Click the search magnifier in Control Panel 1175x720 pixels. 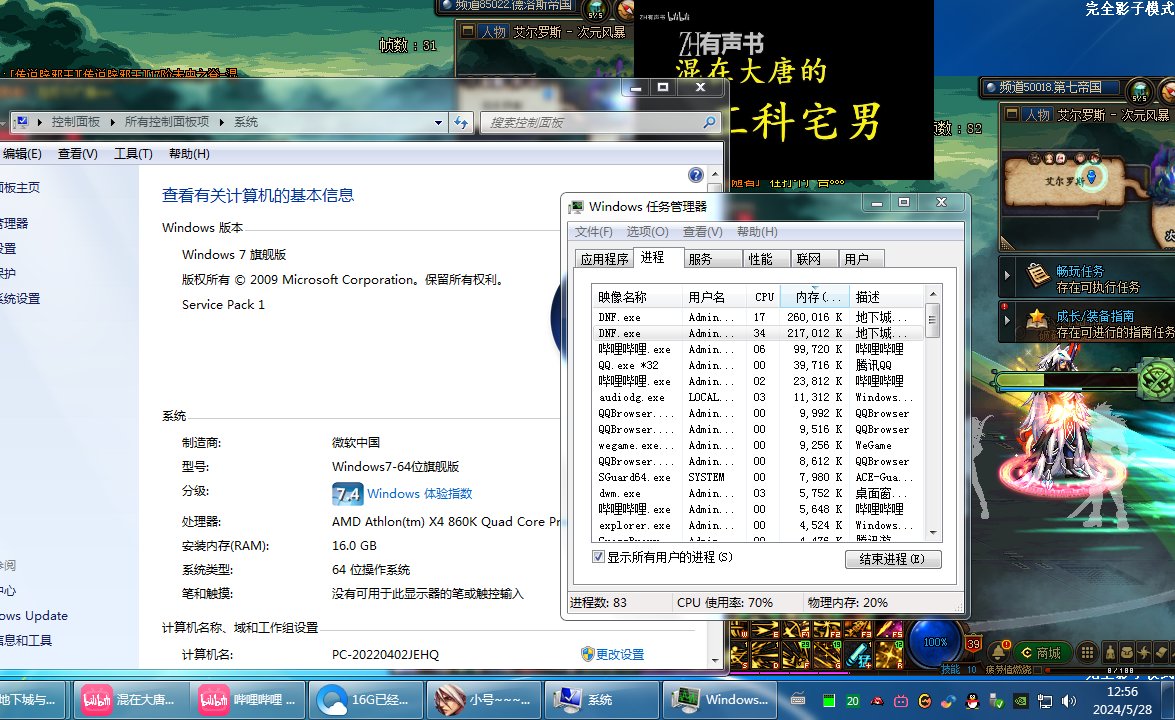[709, 122]
